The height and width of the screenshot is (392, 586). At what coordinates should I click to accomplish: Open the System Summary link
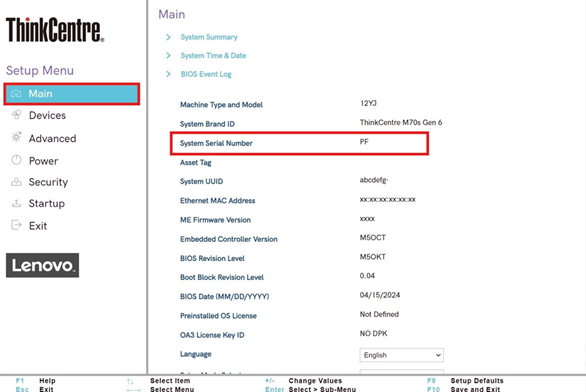pos(209,37)
